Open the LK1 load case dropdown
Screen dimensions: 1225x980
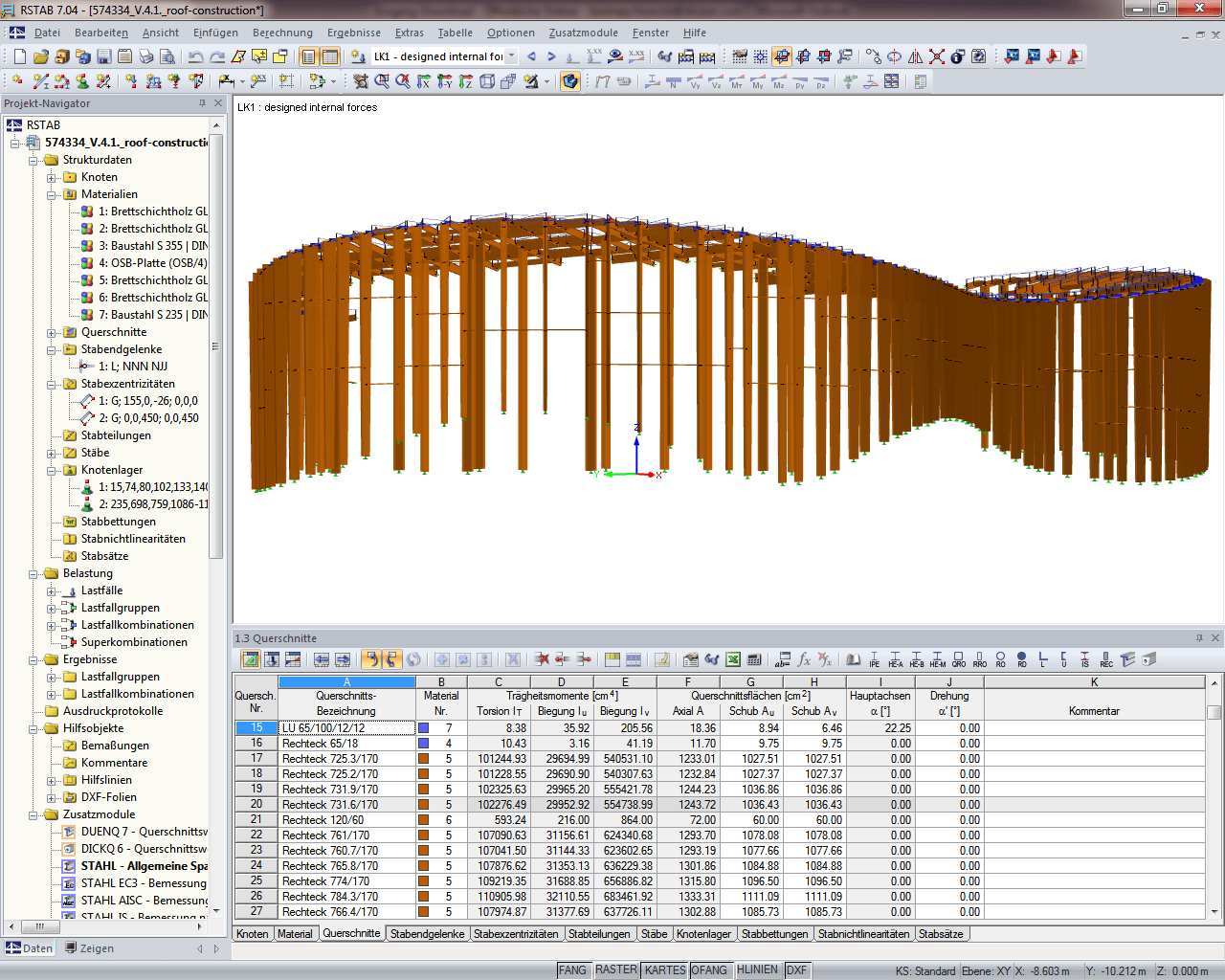pyautogui.click(x=511, y=56)
